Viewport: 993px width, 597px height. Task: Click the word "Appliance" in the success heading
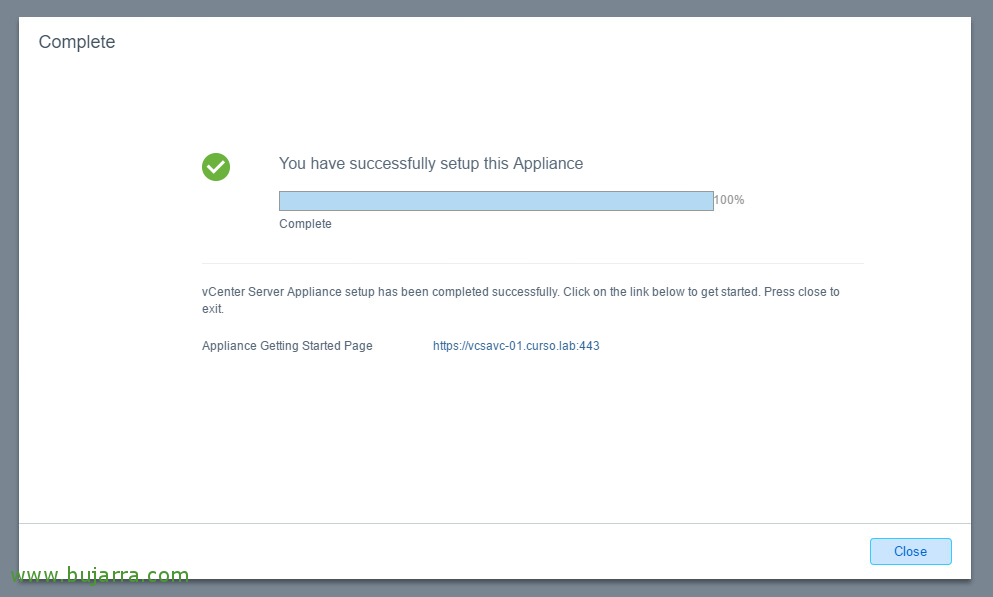[548, 163]
